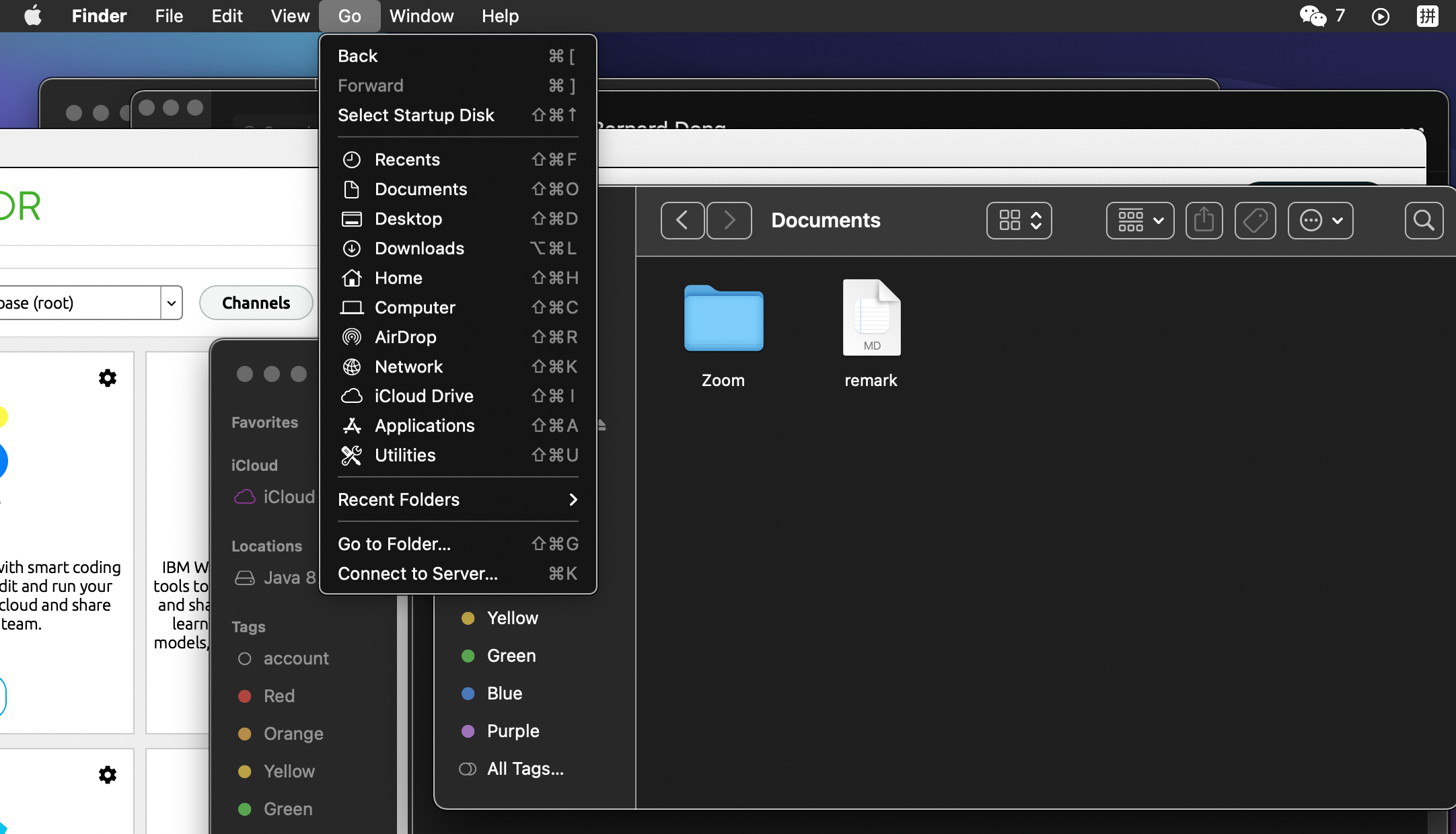Choose Recents from the Go menu
Image resolution: width=1456 pixels, height=834 pixels.
[458, 159]
